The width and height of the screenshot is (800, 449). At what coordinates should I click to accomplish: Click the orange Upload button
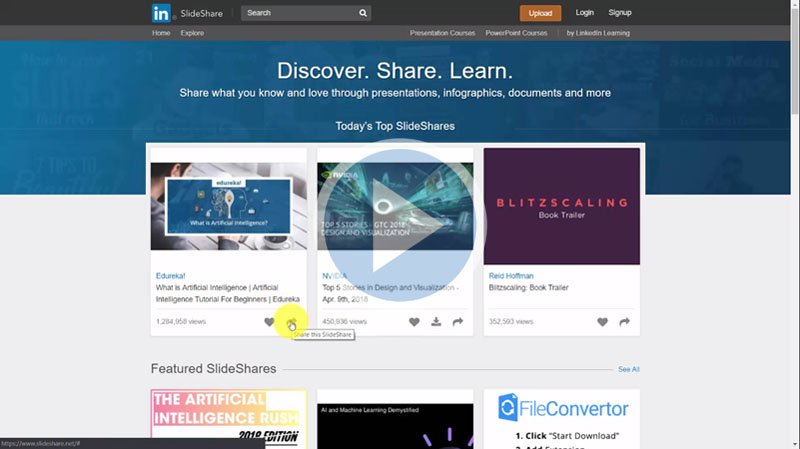540,13
